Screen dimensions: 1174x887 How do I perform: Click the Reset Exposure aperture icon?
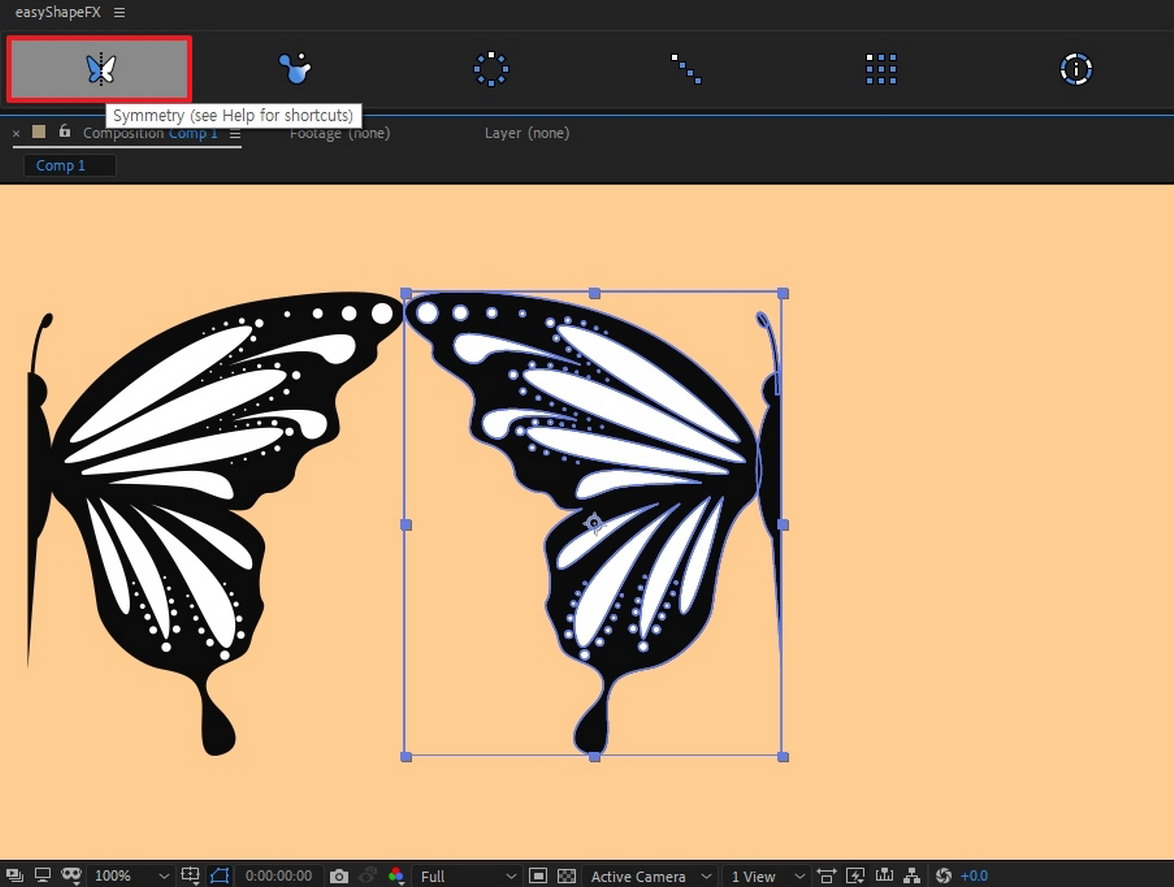(x=943, y=875)
